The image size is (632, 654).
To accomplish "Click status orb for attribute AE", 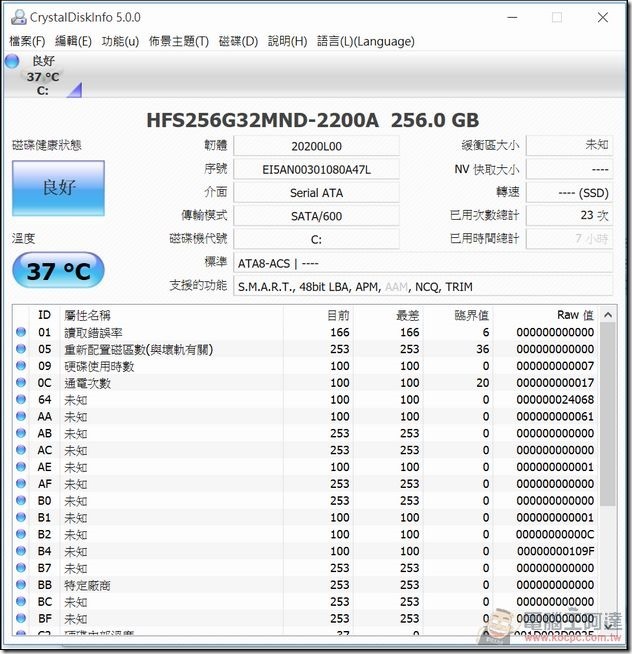I will click(21, 467).
